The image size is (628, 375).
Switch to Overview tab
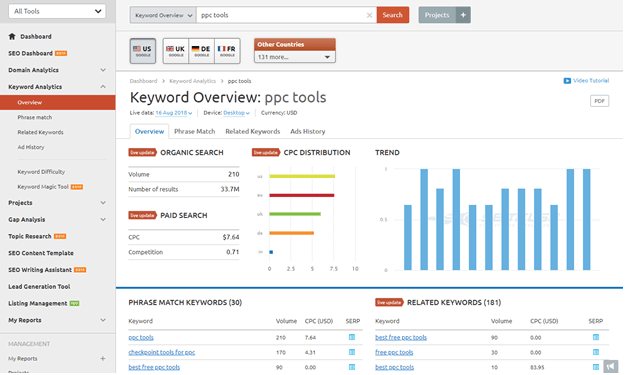coord(149,131)
